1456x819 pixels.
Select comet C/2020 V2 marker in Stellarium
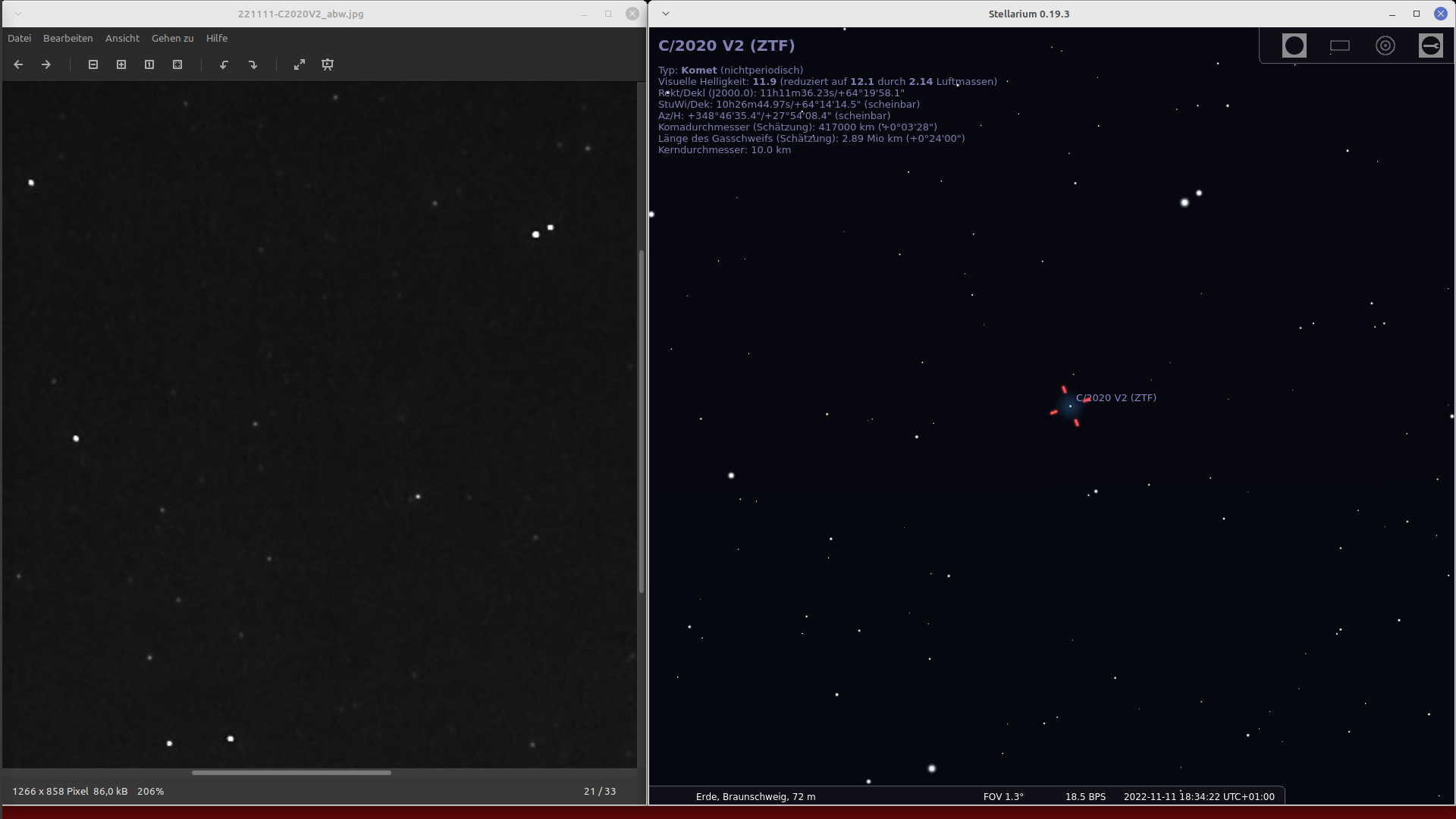click(x=1070, y=406)
